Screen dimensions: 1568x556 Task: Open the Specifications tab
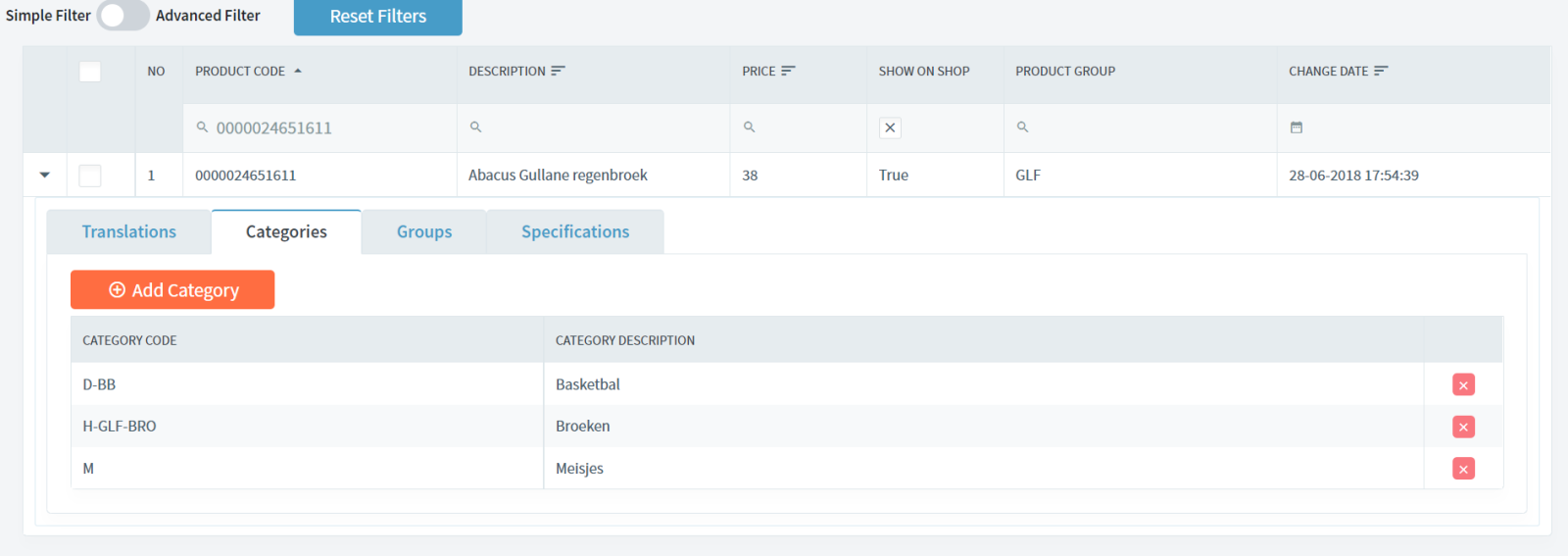click(x=575, y=232)
